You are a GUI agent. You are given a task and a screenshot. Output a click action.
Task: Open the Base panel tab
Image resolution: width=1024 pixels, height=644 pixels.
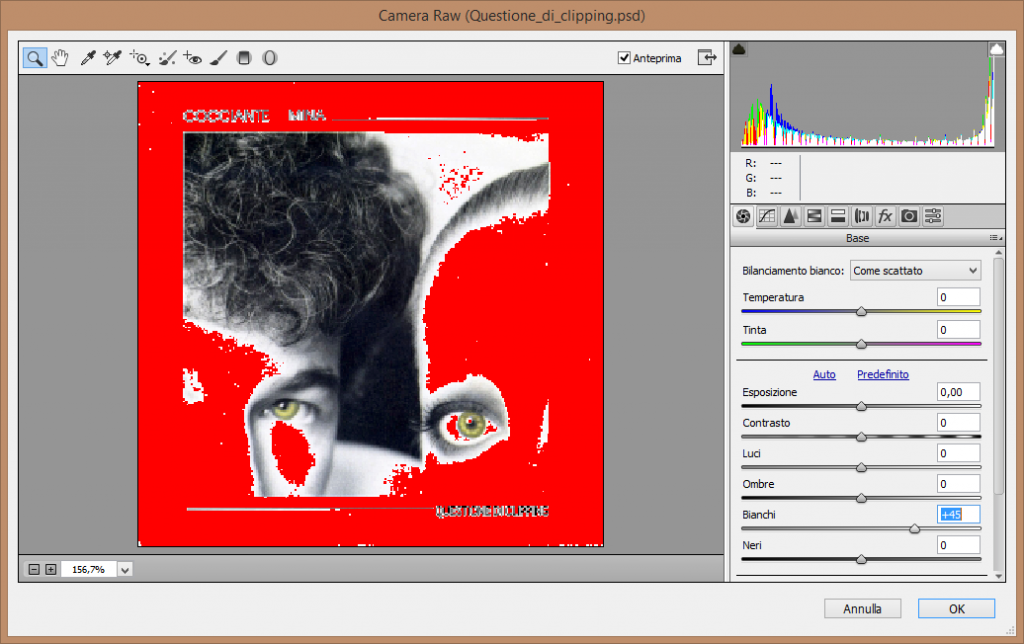point(743,216)
